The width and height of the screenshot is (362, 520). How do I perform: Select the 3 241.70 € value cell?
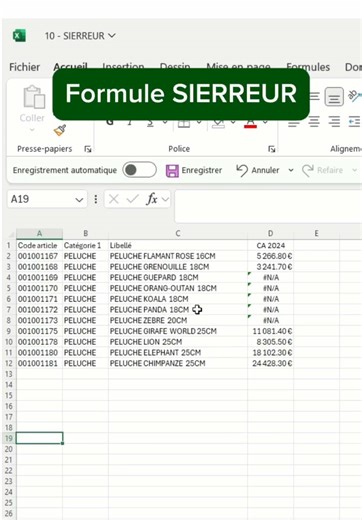[x=270, y=267]
